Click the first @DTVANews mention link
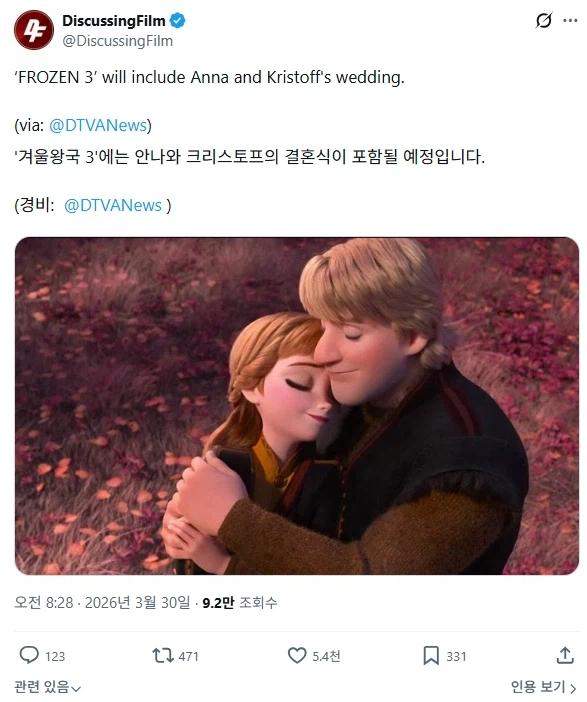 98,125
